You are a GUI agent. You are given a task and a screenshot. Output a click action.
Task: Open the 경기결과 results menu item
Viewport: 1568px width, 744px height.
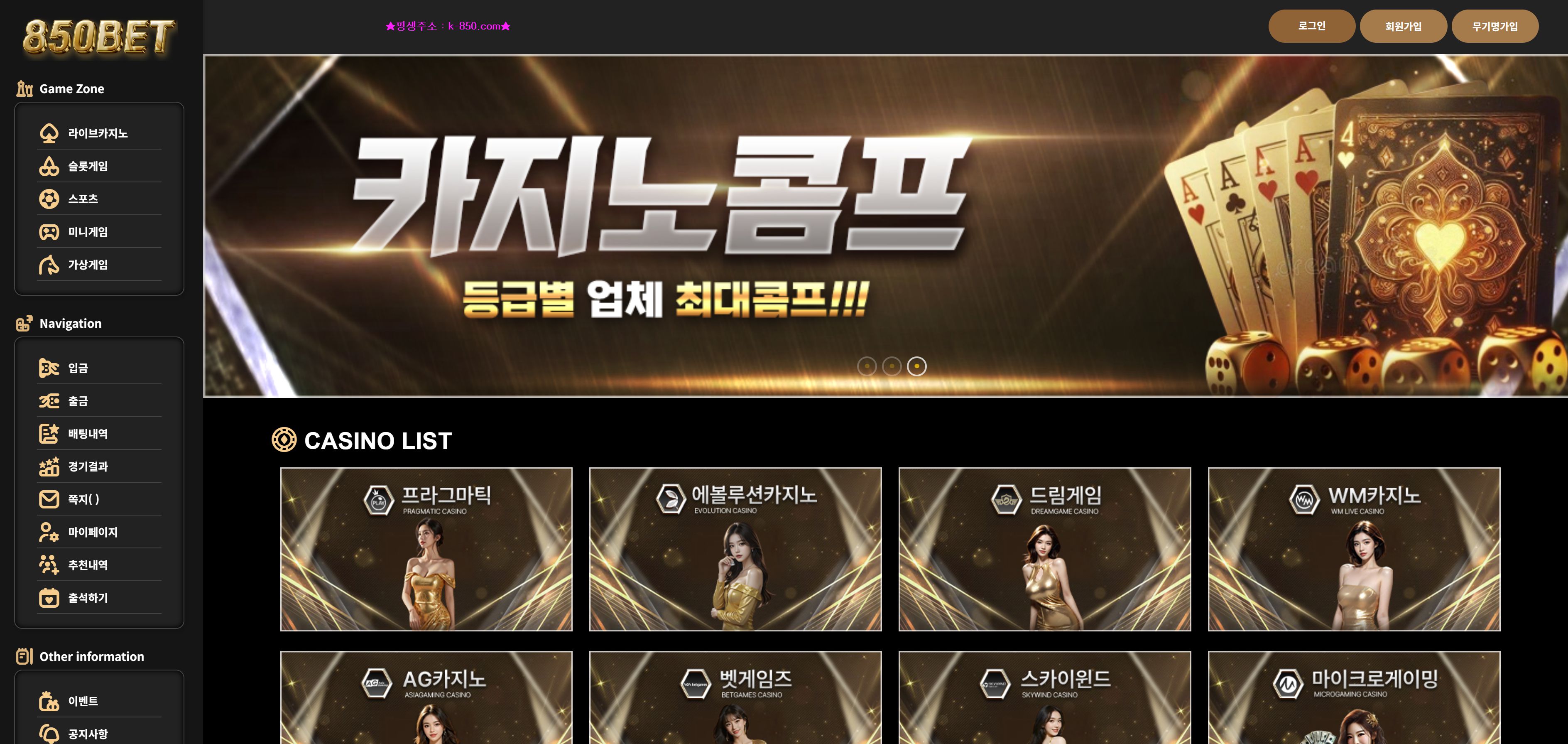point(100,467)
